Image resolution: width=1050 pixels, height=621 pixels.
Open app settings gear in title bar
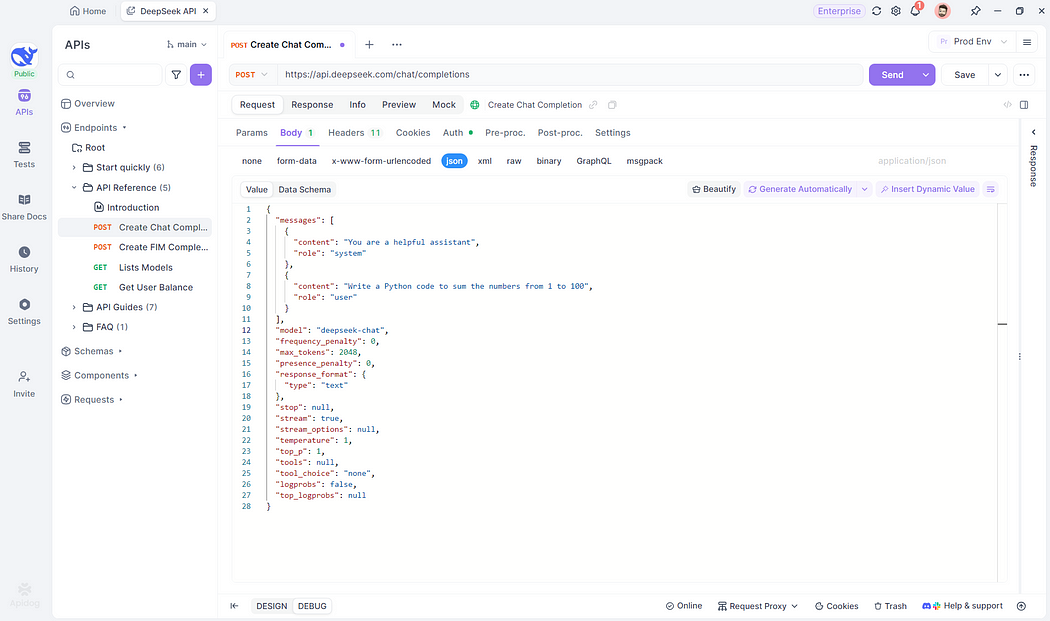pyautogui.click(x=896, y=11)
